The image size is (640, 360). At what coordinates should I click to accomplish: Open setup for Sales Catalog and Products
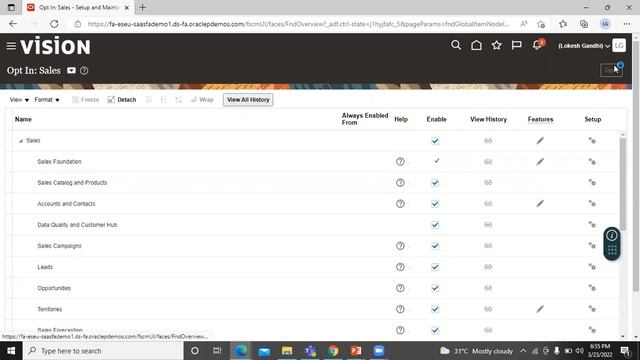click(x=592, y=182)
